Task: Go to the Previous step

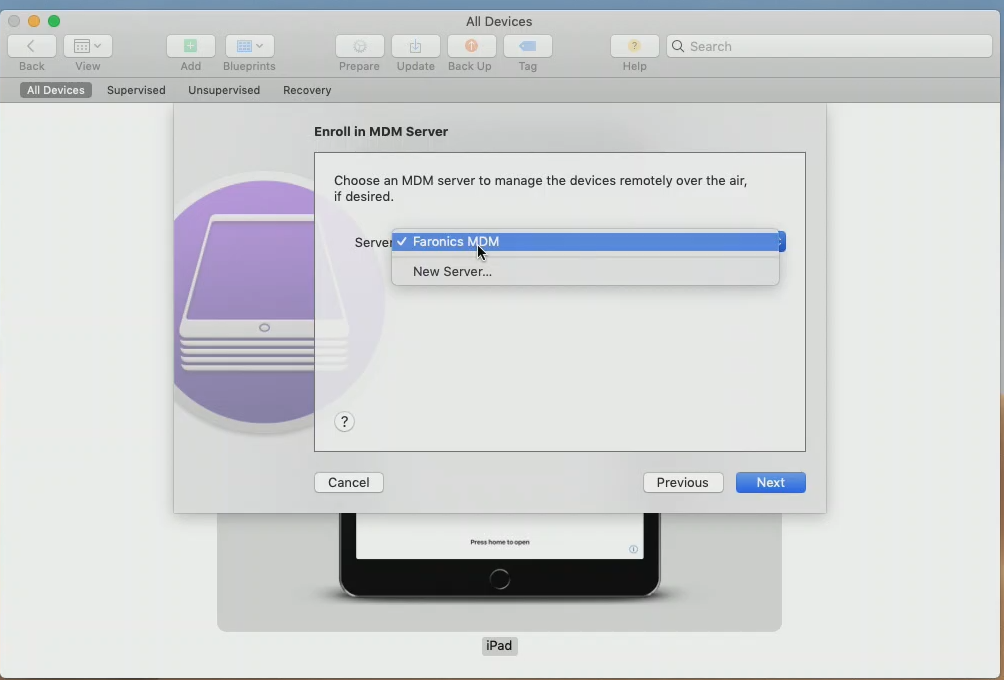Action: (683, 483)
